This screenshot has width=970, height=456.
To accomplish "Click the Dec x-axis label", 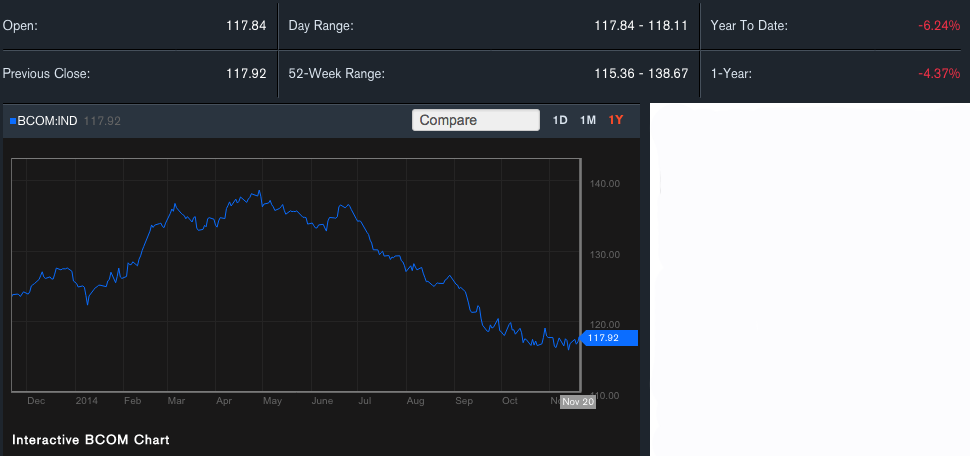I will pyautogui.click(x=36, y=401).
